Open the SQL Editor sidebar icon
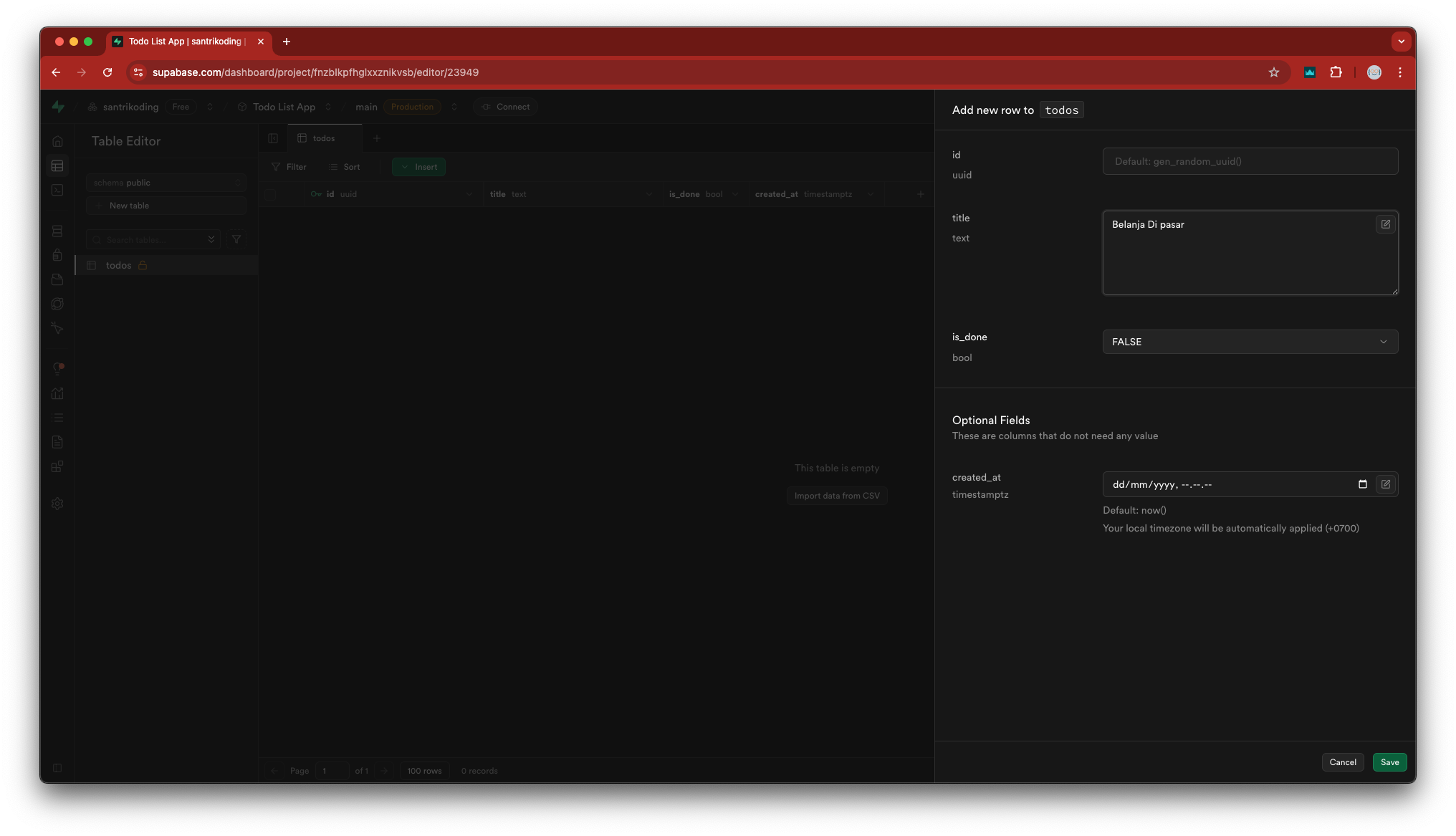The image size is (1456, 836). coord(57,190)
